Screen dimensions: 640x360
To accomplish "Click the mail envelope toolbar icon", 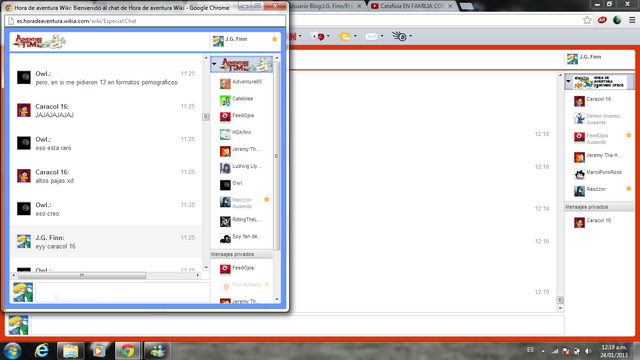I will (371, 37).
